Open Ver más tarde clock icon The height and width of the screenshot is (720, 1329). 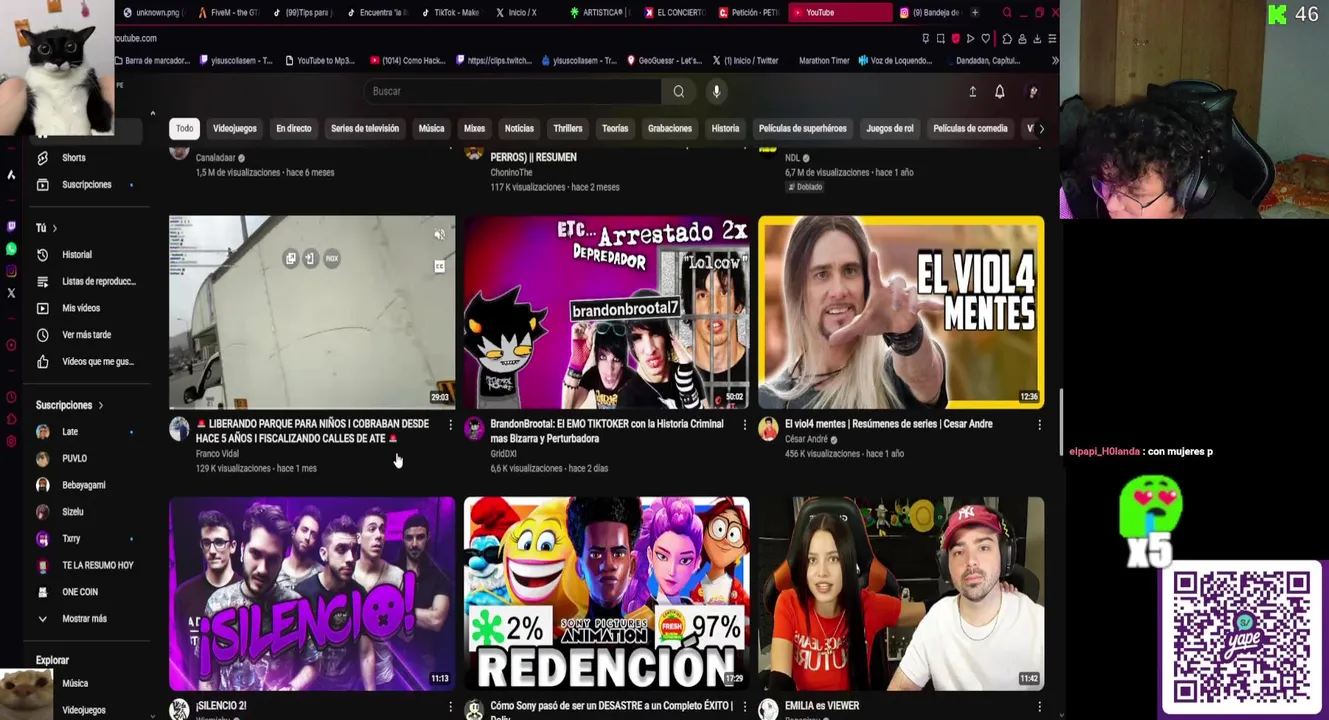(x=42, y=335)
